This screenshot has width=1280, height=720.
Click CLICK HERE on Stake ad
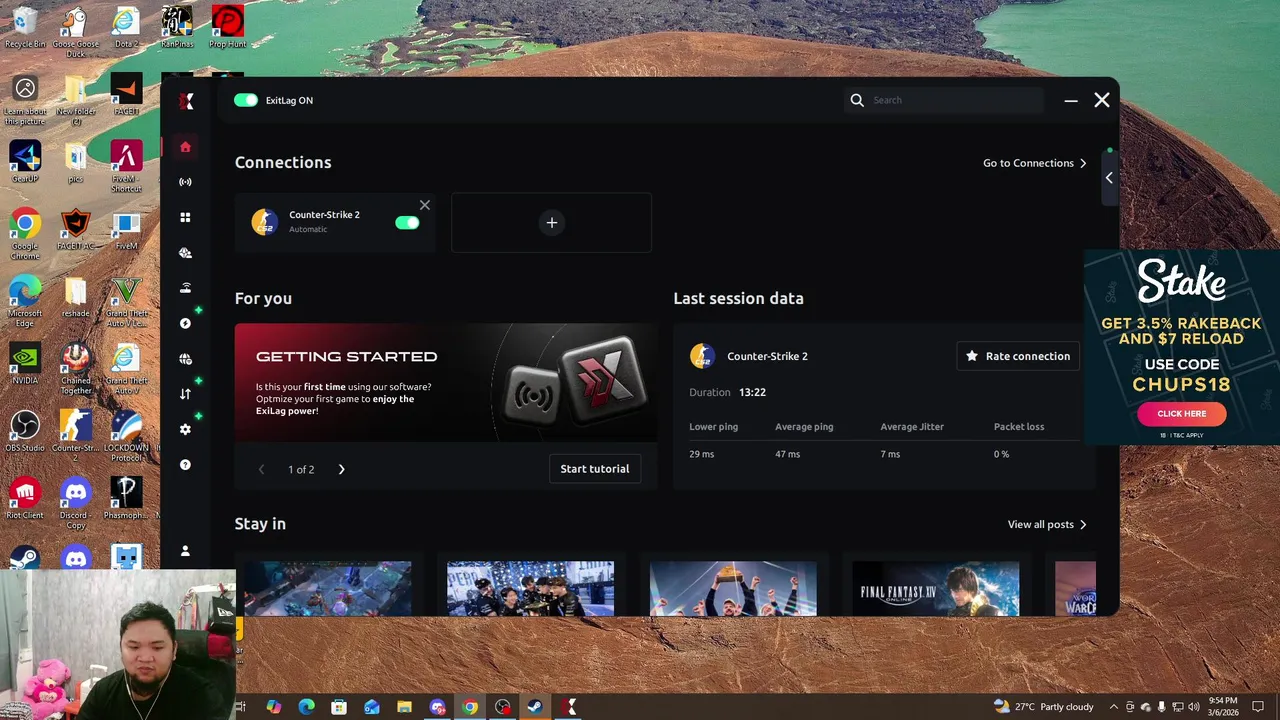click(x=1182, y=413)
